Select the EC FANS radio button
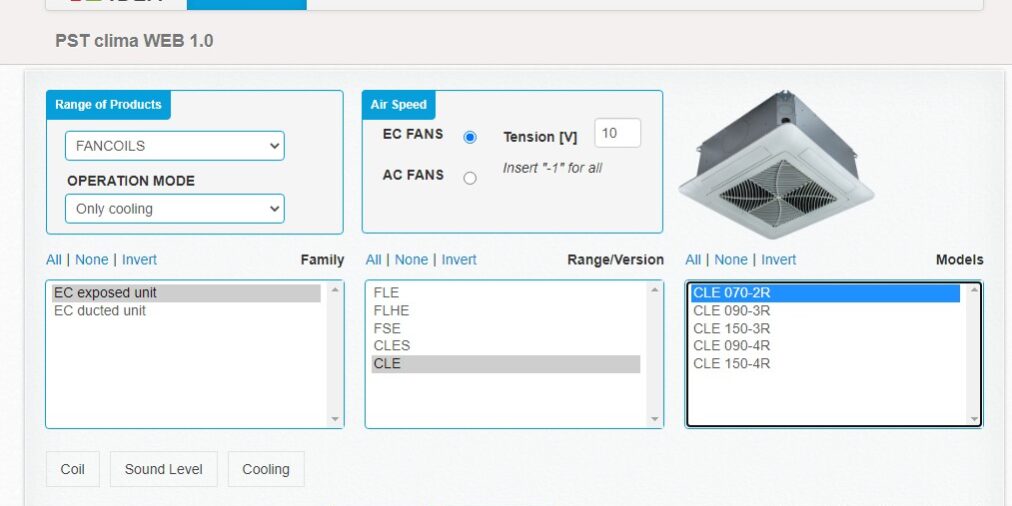Screen dimensions: 1012x506 pyautogui.click(x=470, y=137)
